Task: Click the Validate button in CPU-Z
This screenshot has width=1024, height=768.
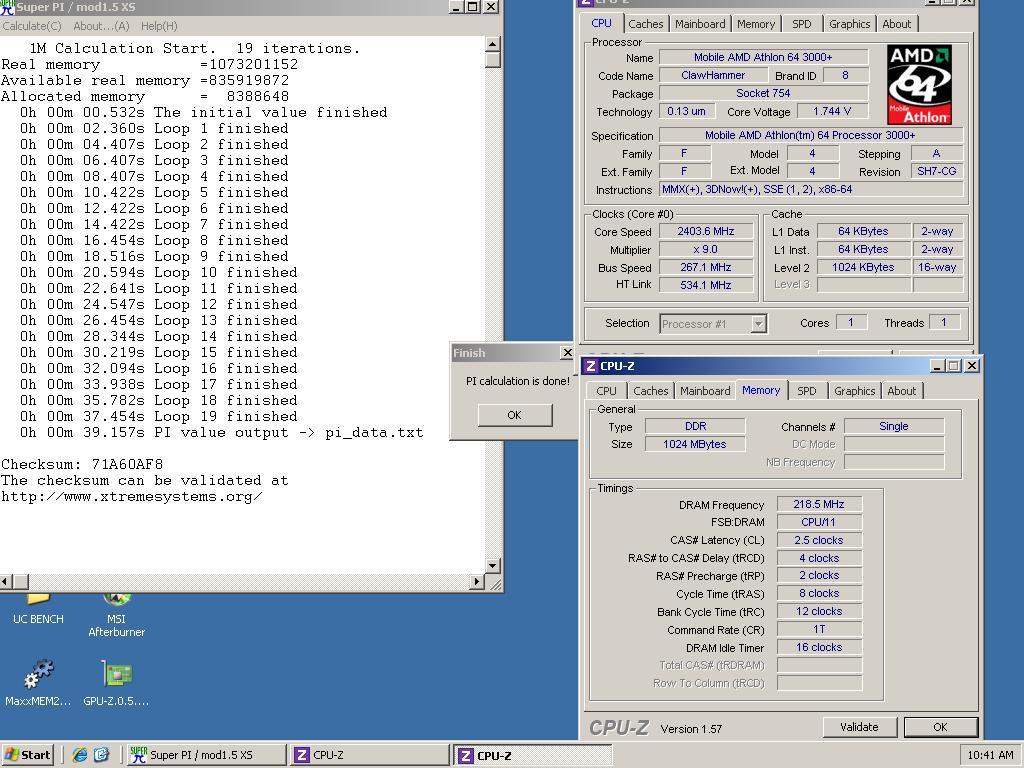Action: pos(859,727)
